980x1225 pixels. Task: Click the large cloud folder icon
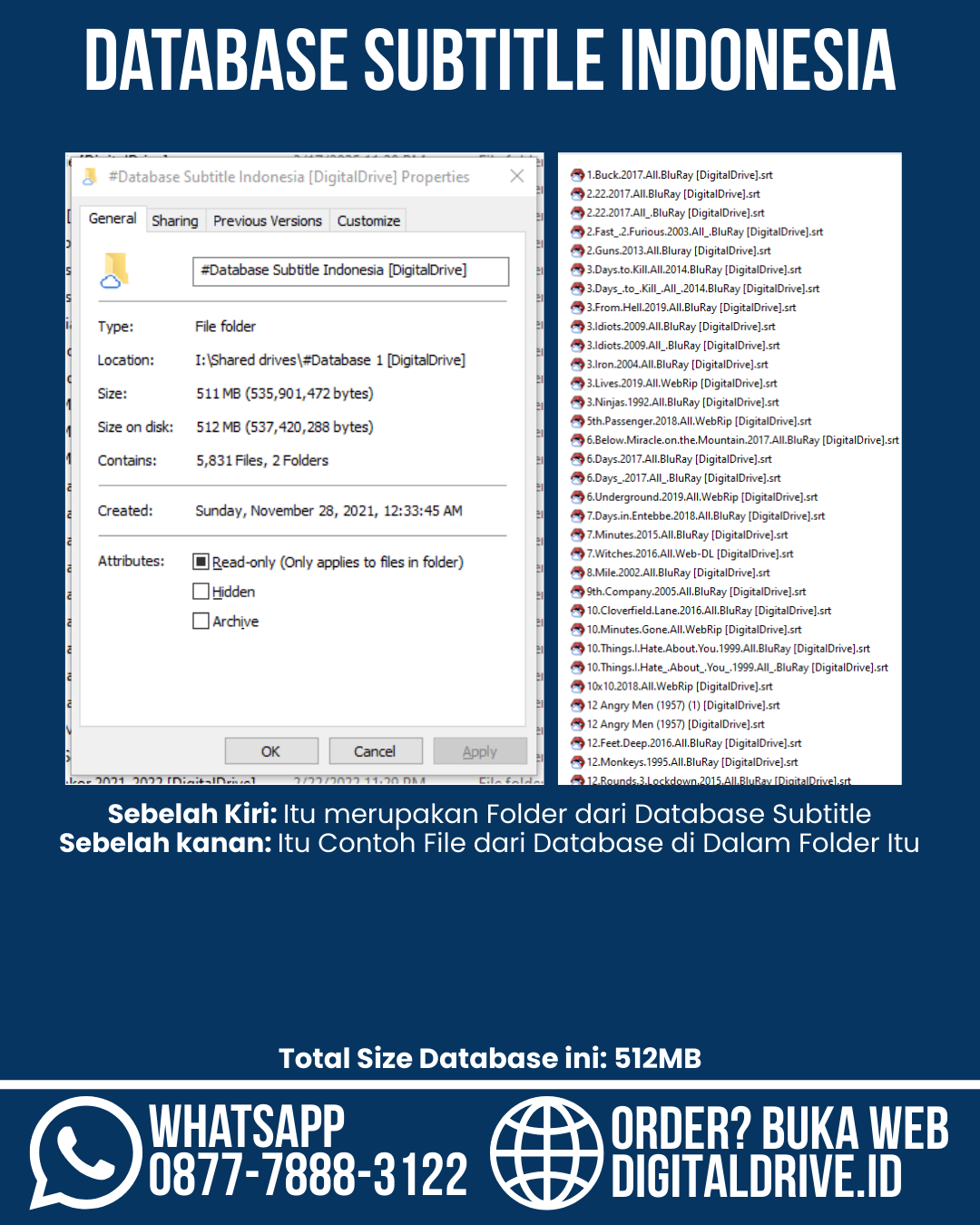(x=113, y=271)
